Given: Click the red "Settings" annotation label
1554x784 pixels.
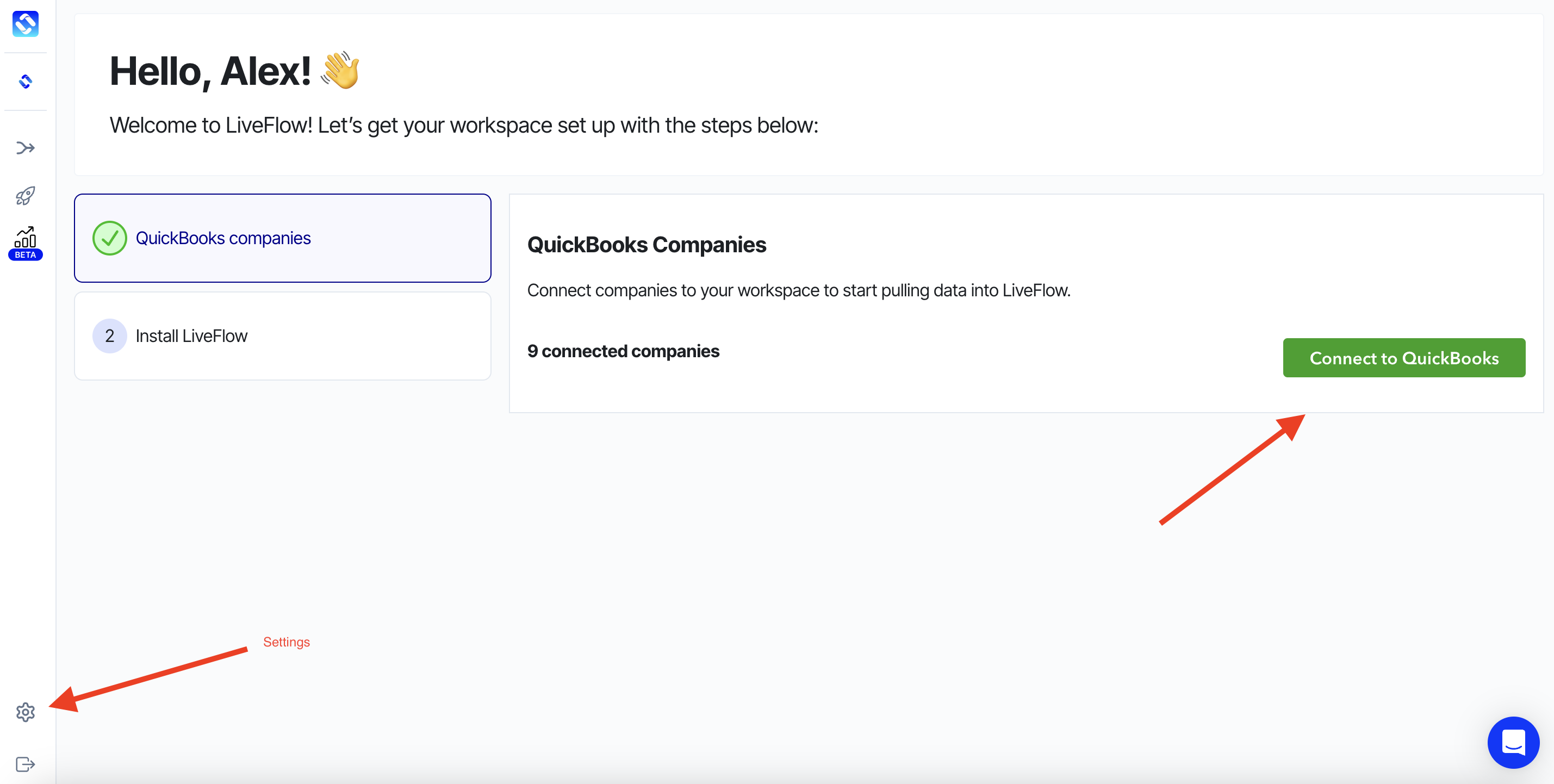Looking at the screenshot, I should (287, 642).
